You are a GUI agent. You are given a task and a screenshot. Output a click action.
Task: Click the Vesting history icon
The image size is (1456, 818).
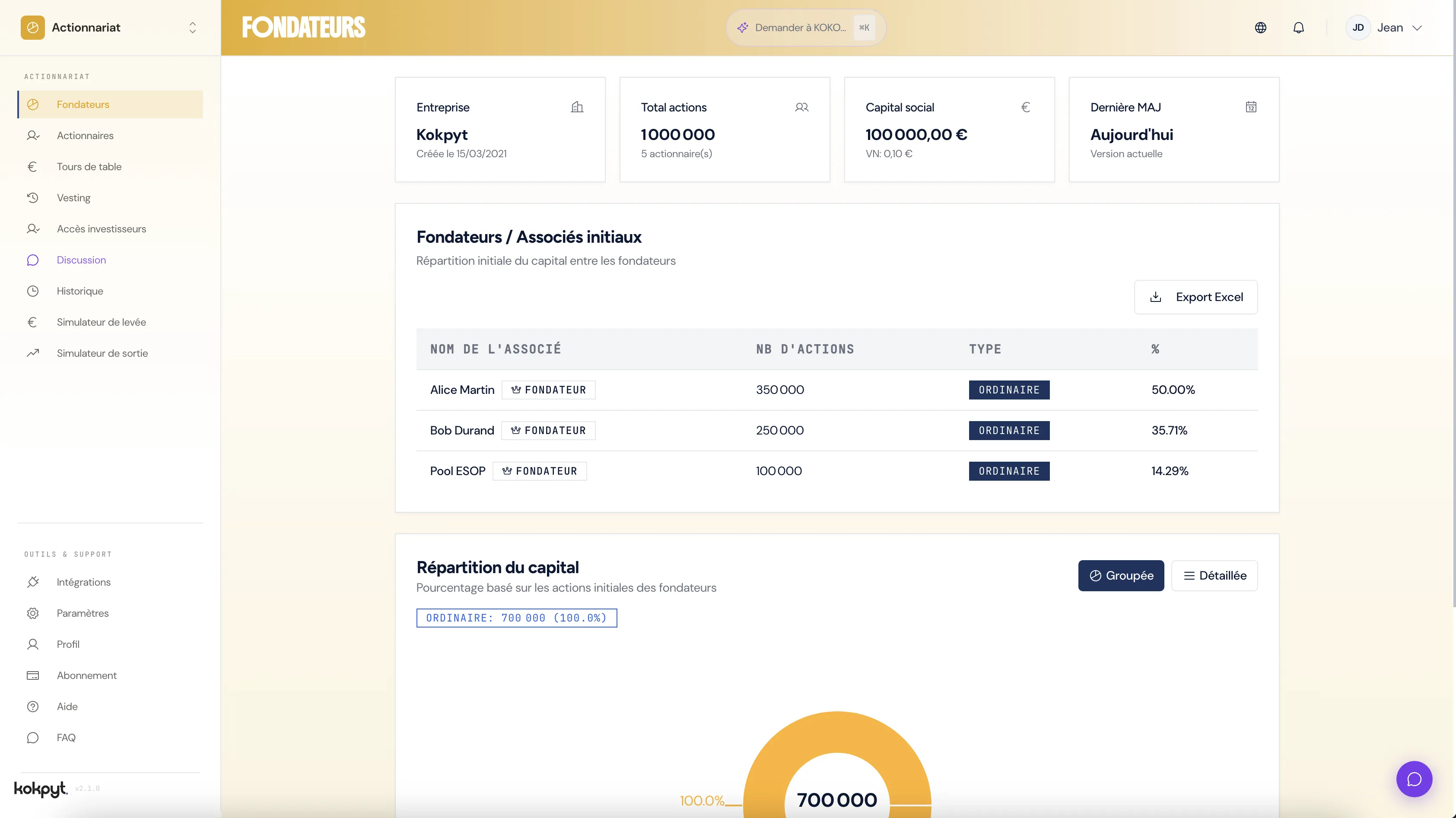(33, 198)
